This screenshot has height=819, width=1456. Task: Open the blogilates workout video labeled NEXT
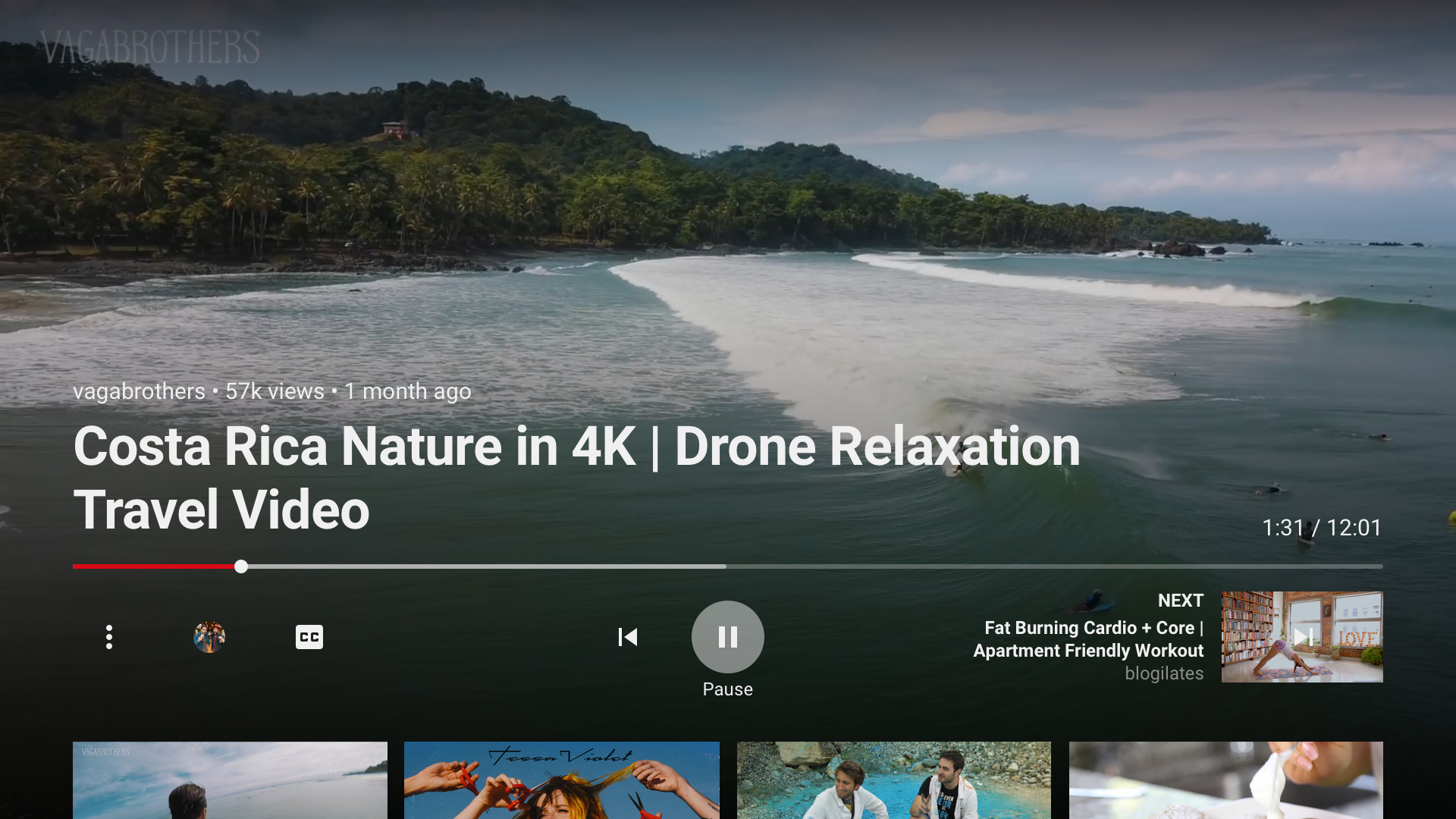[x=1301, y=637]
